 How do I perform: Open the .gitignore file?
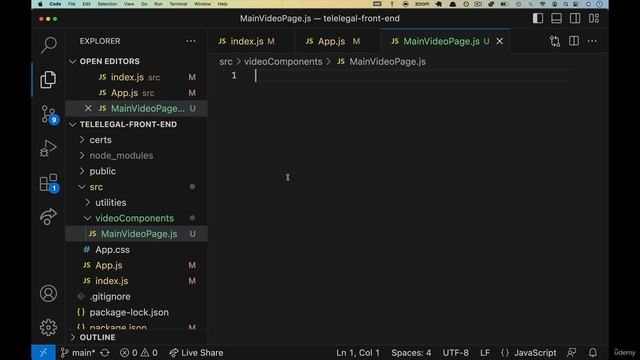pyautogui.click(x=136, y=297)
